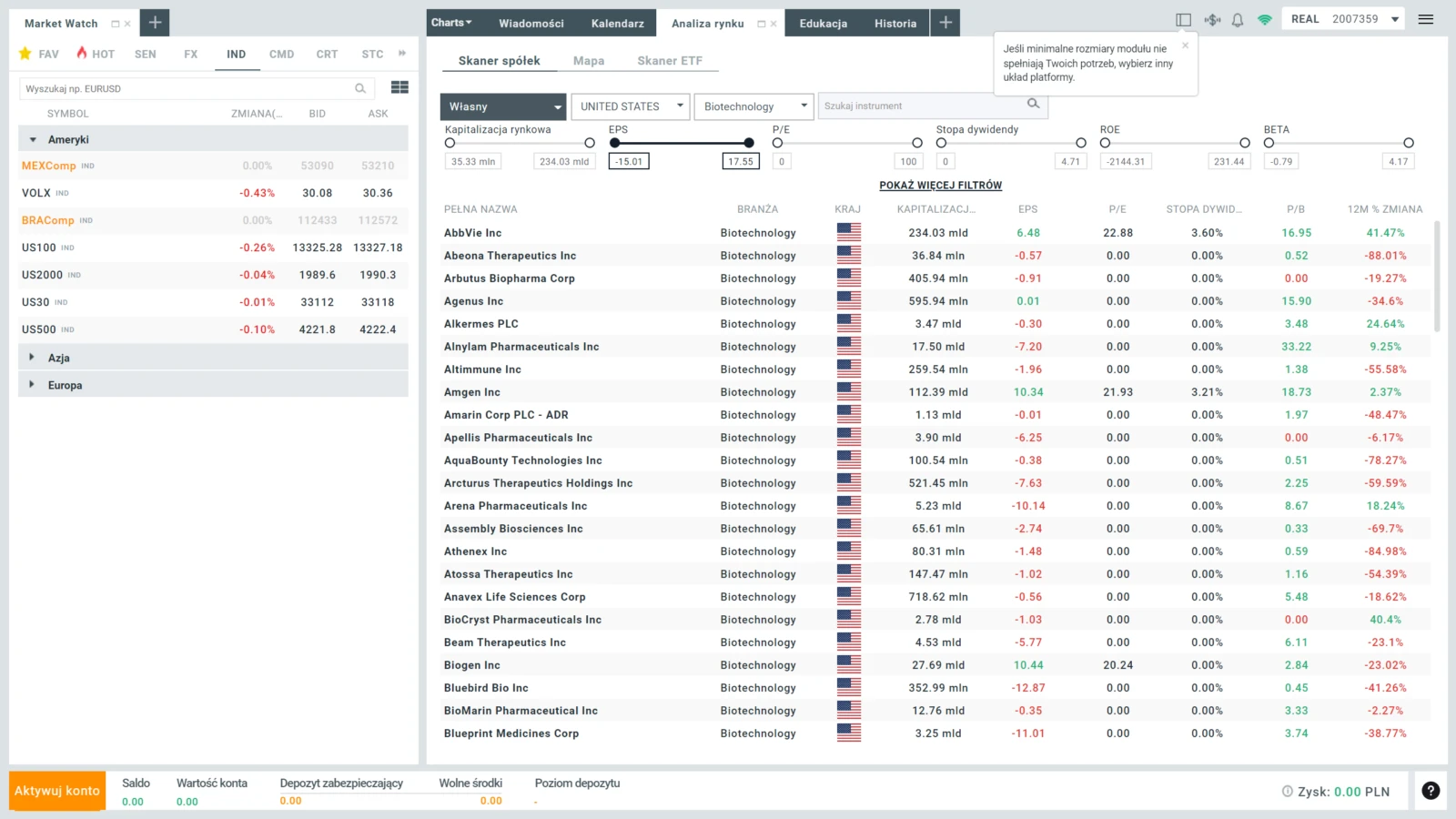Screen dimensions: 1456x819
Task: Open the UNITED STATES country dropdown
Action: [630, 106]
